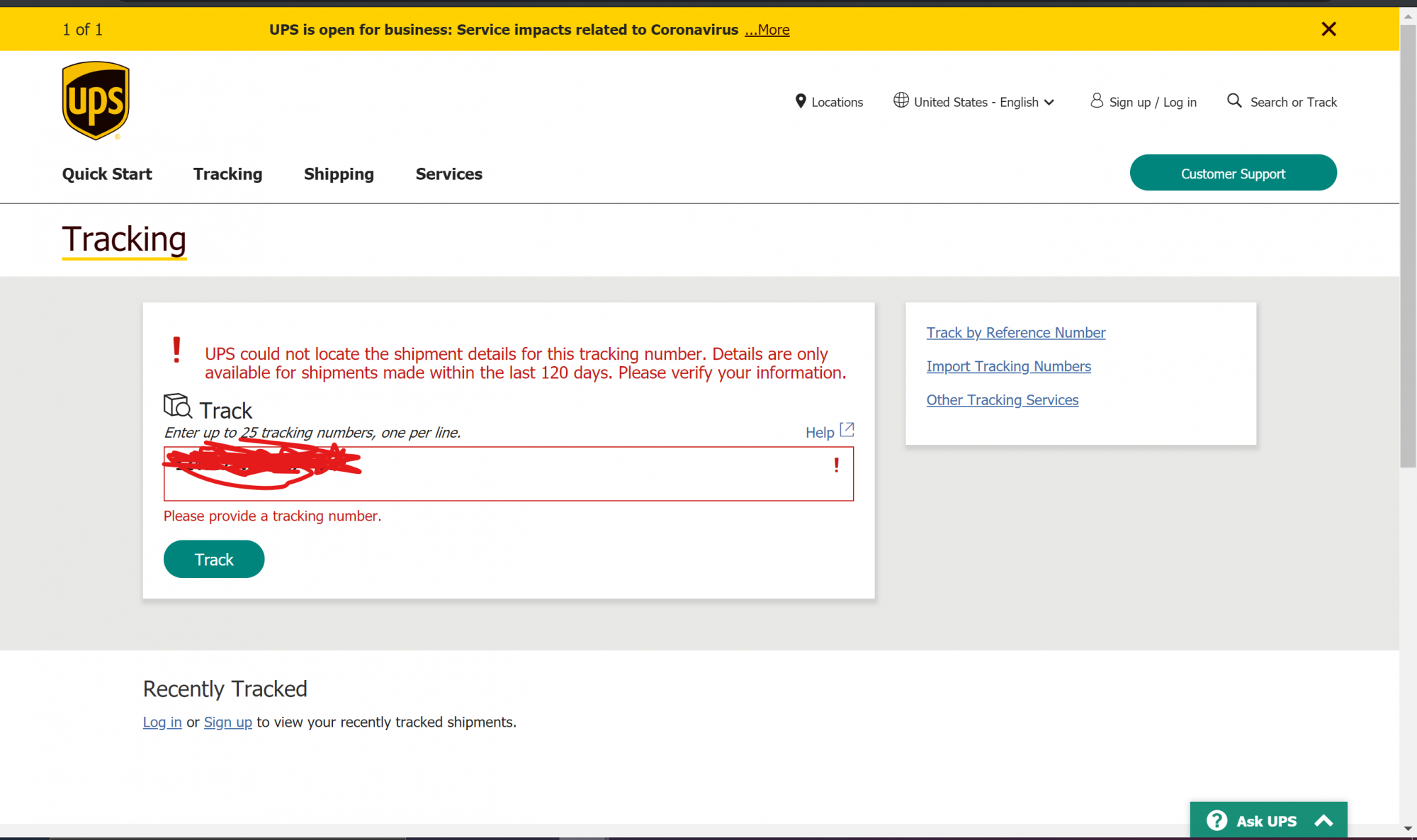
Task: Click Sign up under Recently Tracked
Action: [227, 722]
